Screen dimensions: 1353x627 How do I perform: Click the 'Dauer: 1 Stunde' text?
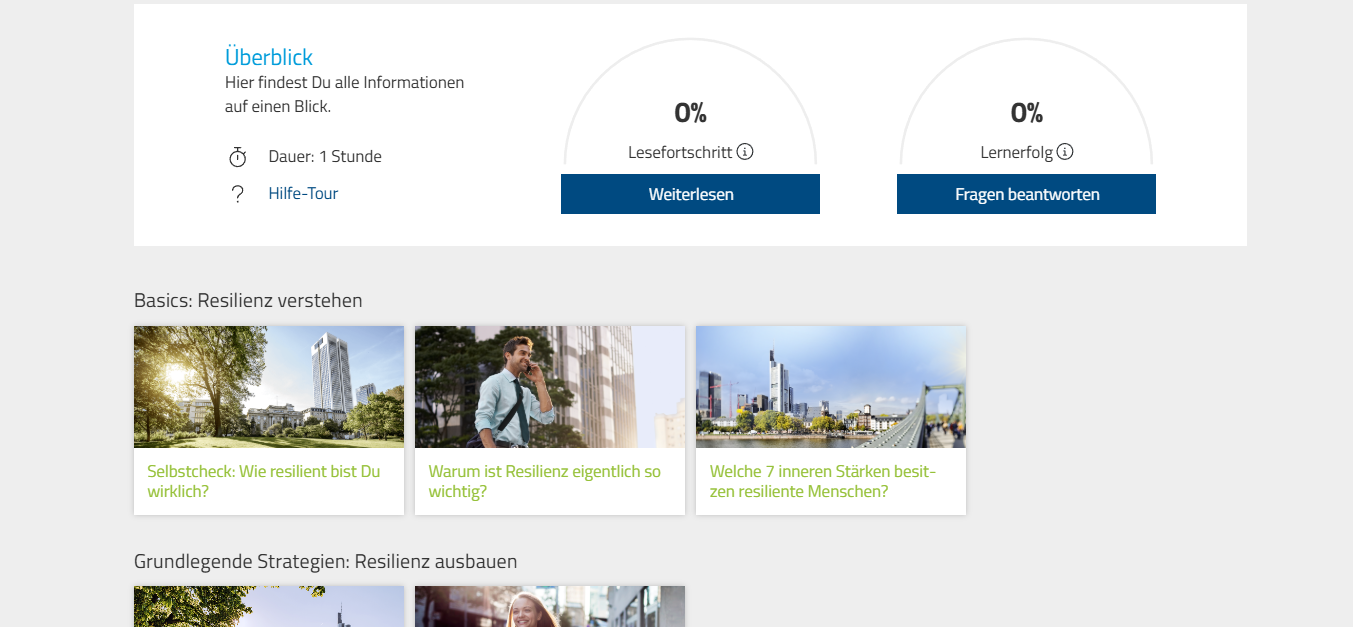(325, 156)
